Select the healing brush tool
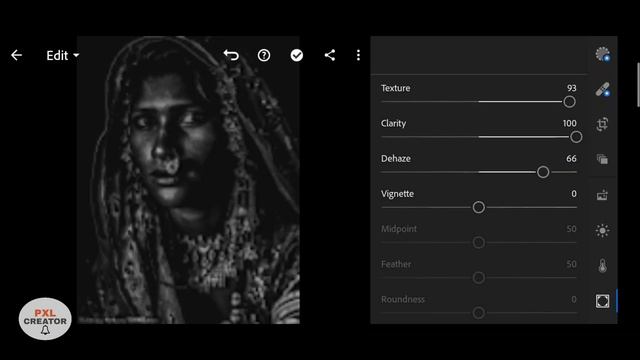Viewport: 640px width, 360px height. (x=602, y=89)
